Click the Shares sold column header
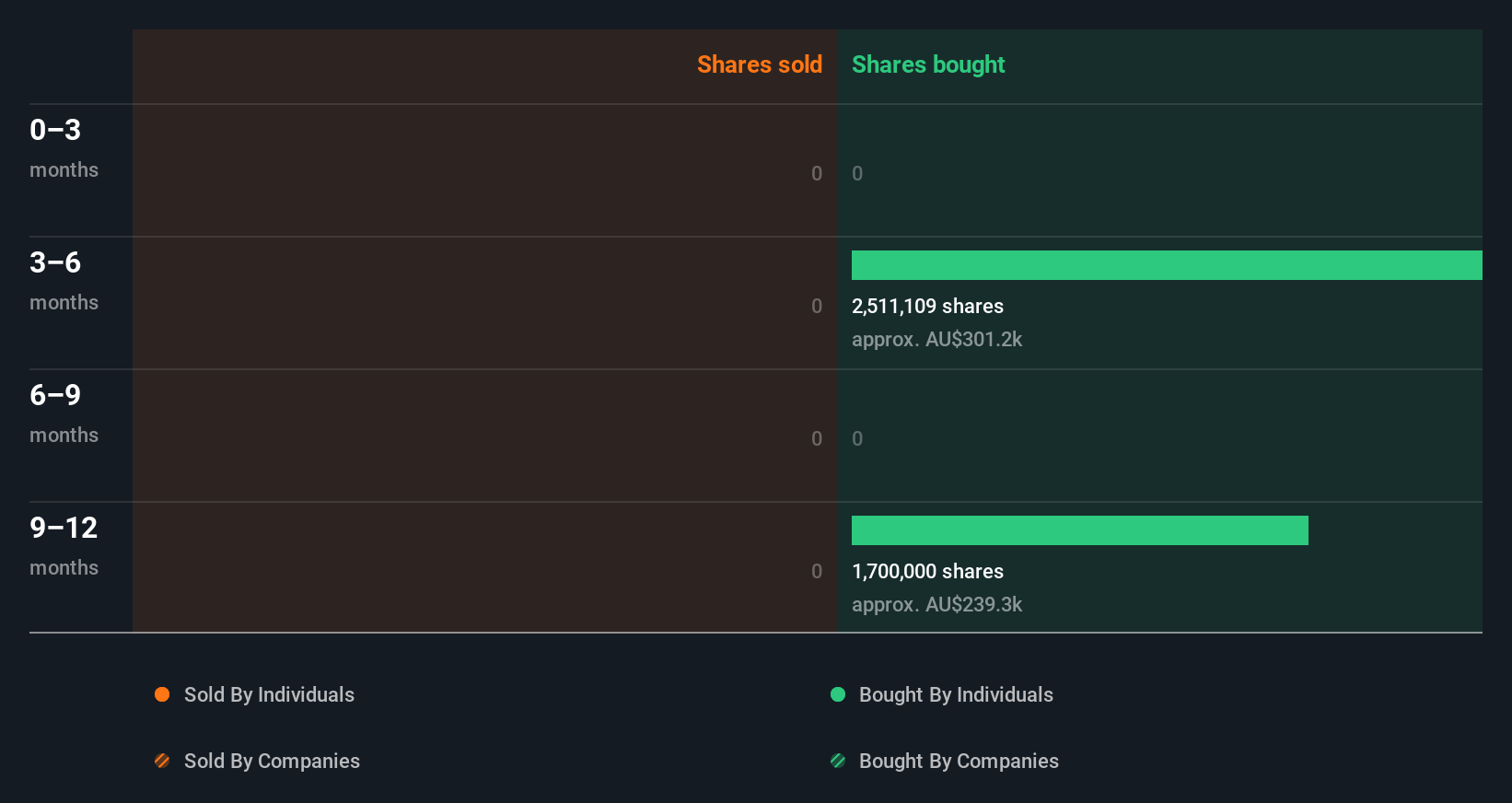This screenshot has height=803, width=1512. tap(760, 64)
